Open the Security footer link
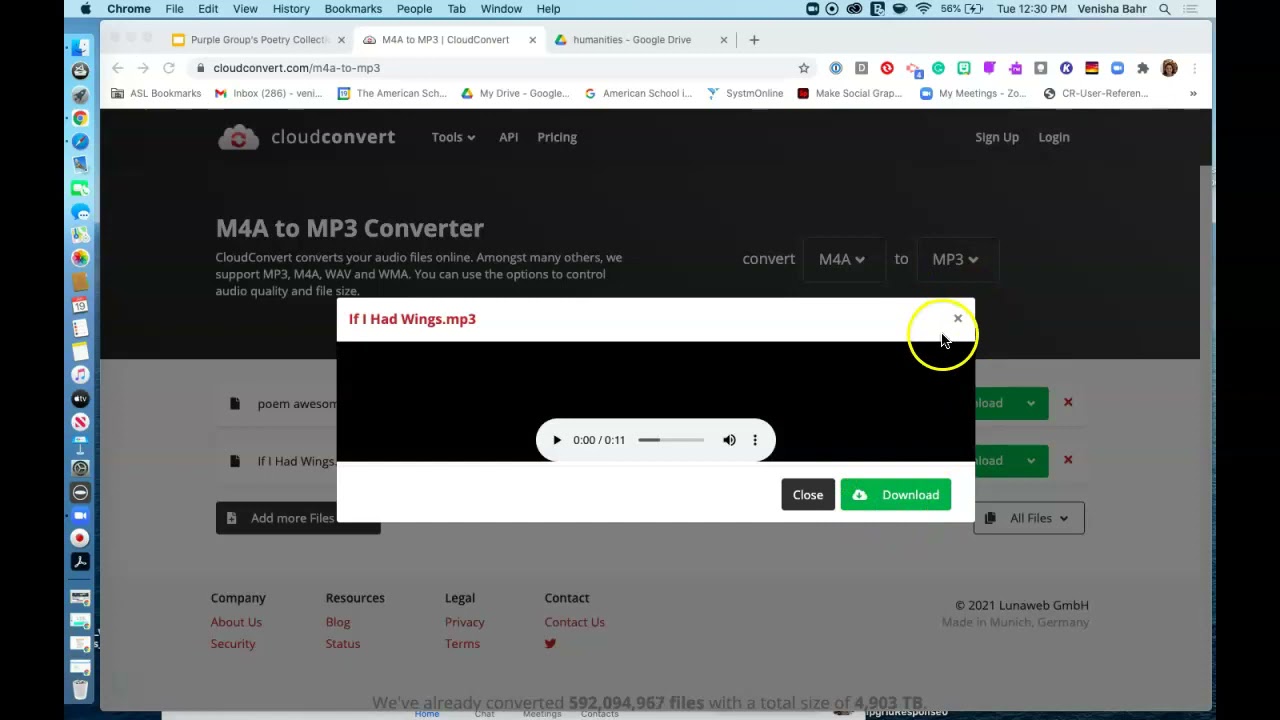The height and width of the screenshot is (720, 1280). 233,644
